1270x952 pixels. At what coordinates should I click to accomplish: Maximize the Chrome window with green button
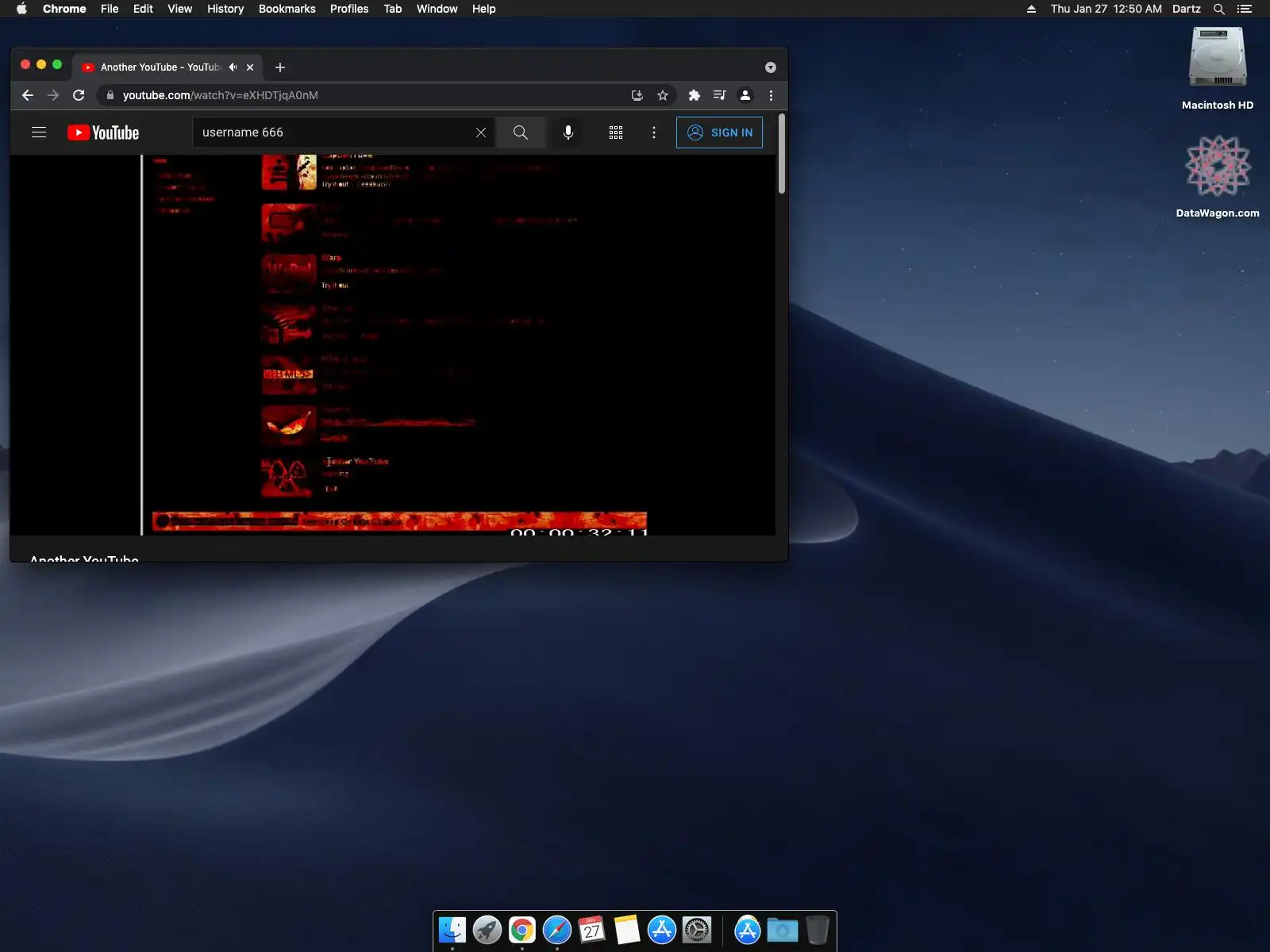click(57, 64)
